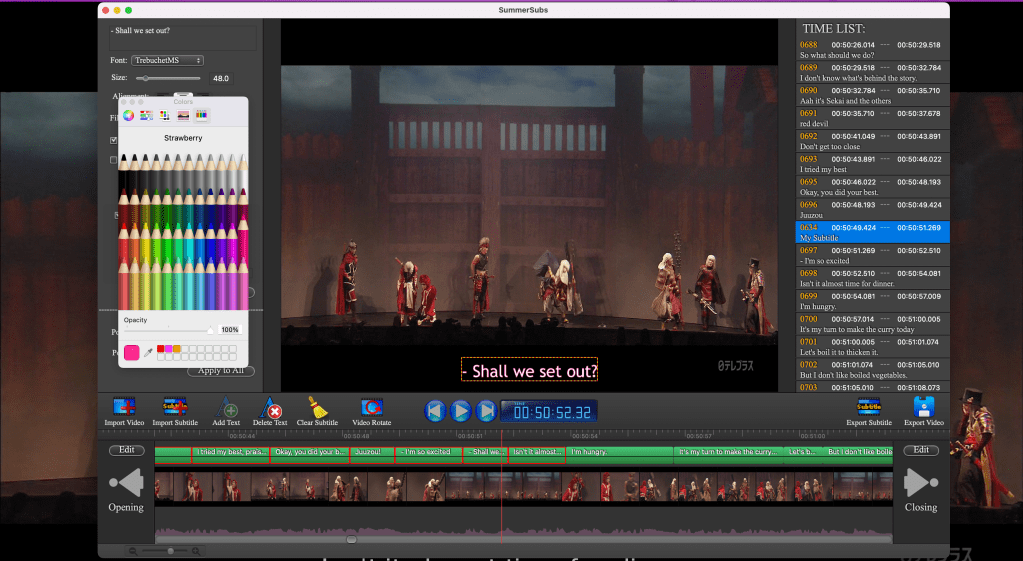This screenshot has width=1023, height=561.
Task: Click the Closing arrow icon
Action: click(x=921, y=483)
